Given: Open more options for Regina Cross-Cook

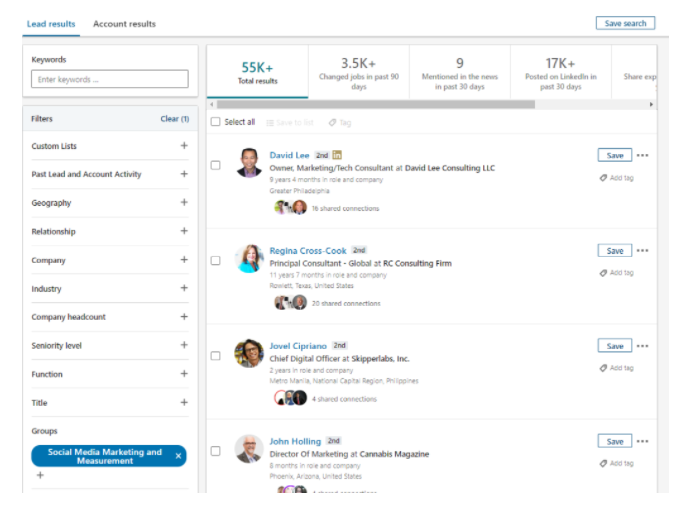Looking at the screenshot, I should click(x=643, y=250).
